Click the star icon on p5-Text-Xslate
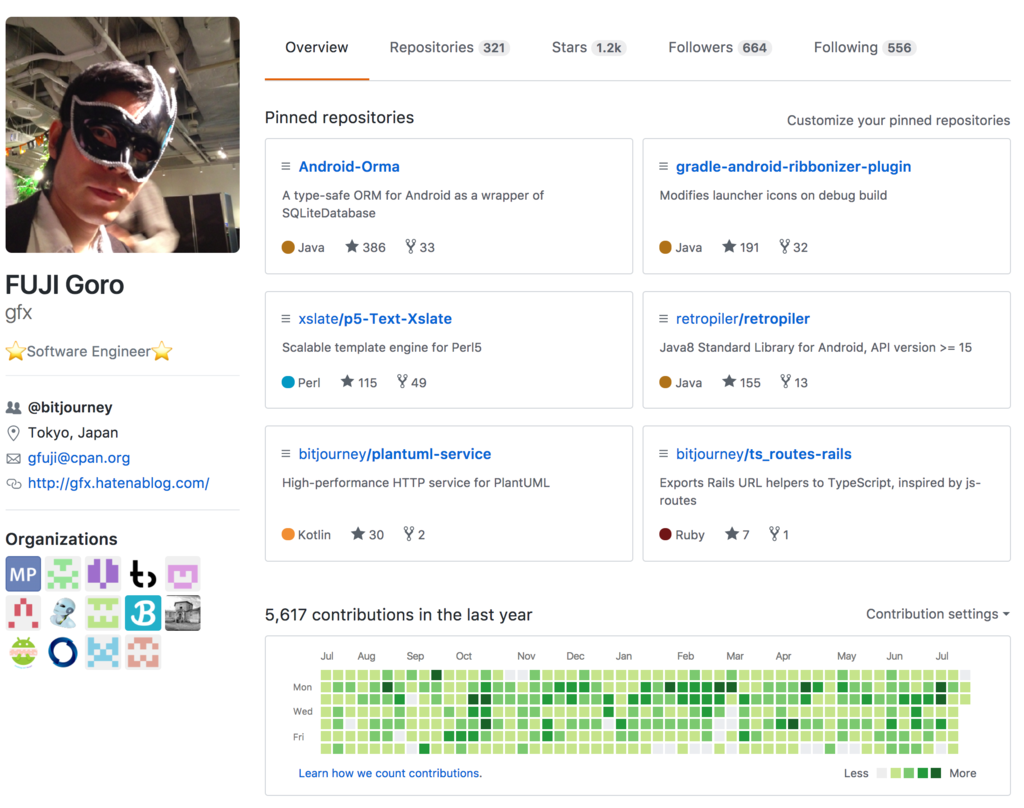Image resolution: width=1024 pixels, height=808 pixels. pyautogui.click(x=347, y=381)
